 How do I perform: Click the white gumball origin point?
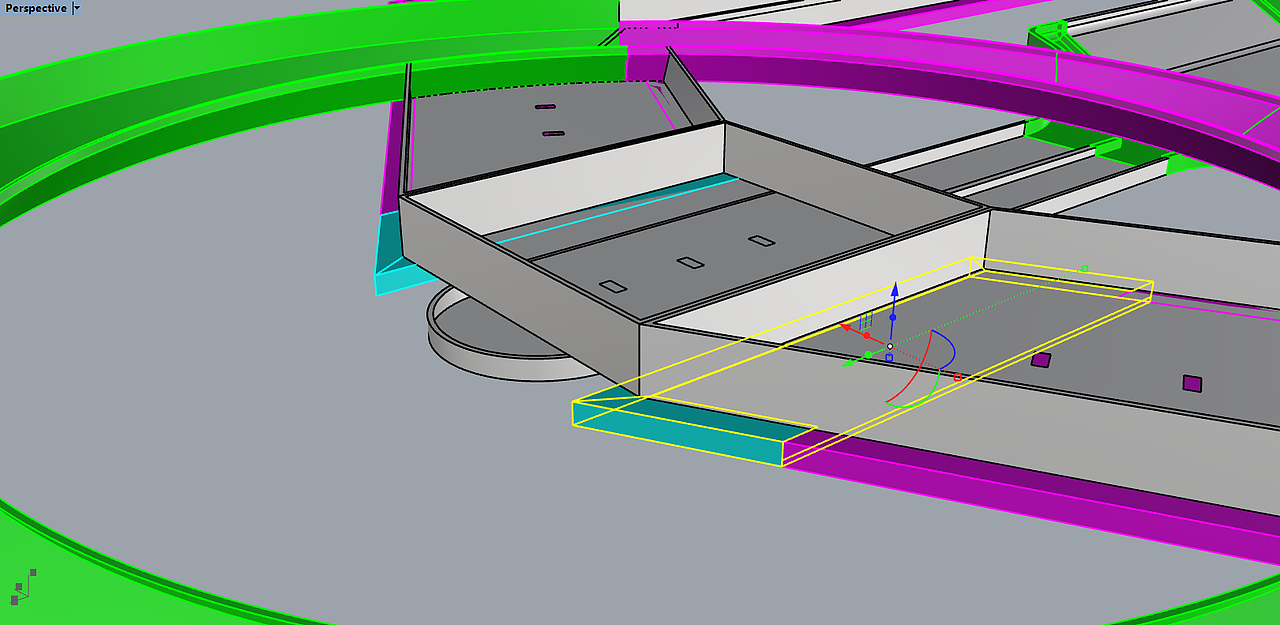click(x=890, y=346)
